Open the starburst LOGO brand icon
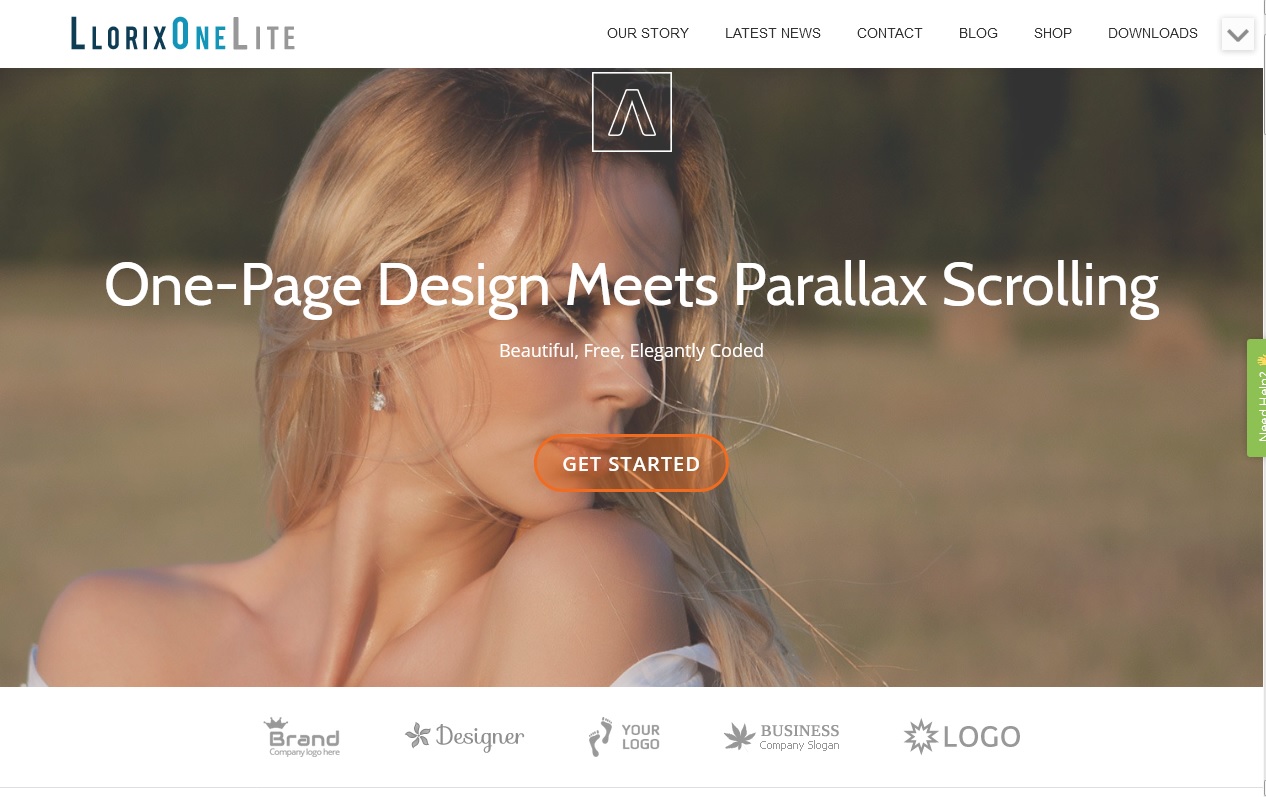The width and height of the screenshot is (1266, 797). [x=962, y=737]
